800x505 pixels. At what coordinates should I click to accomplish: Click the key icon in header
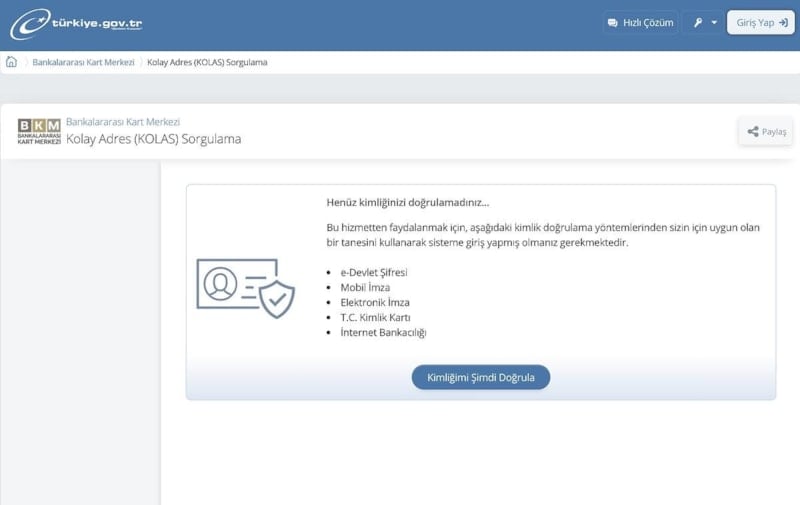(x=698, y=23)
